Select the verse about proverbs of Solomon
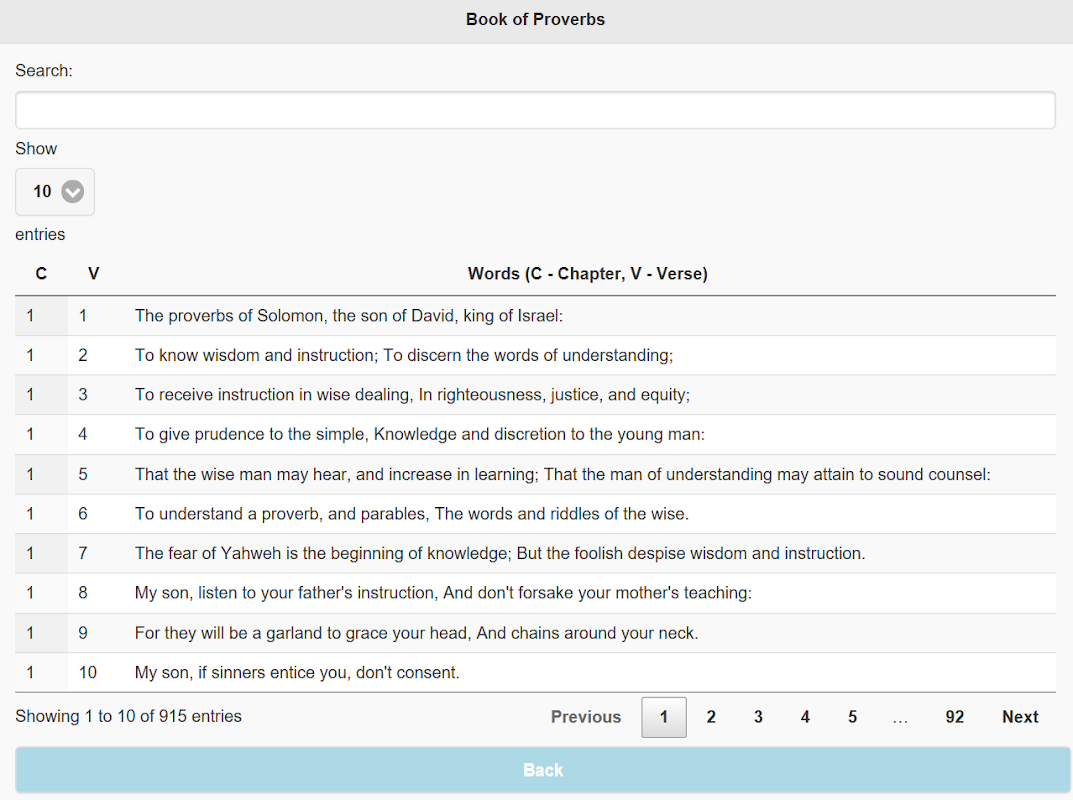 point(535,315)
